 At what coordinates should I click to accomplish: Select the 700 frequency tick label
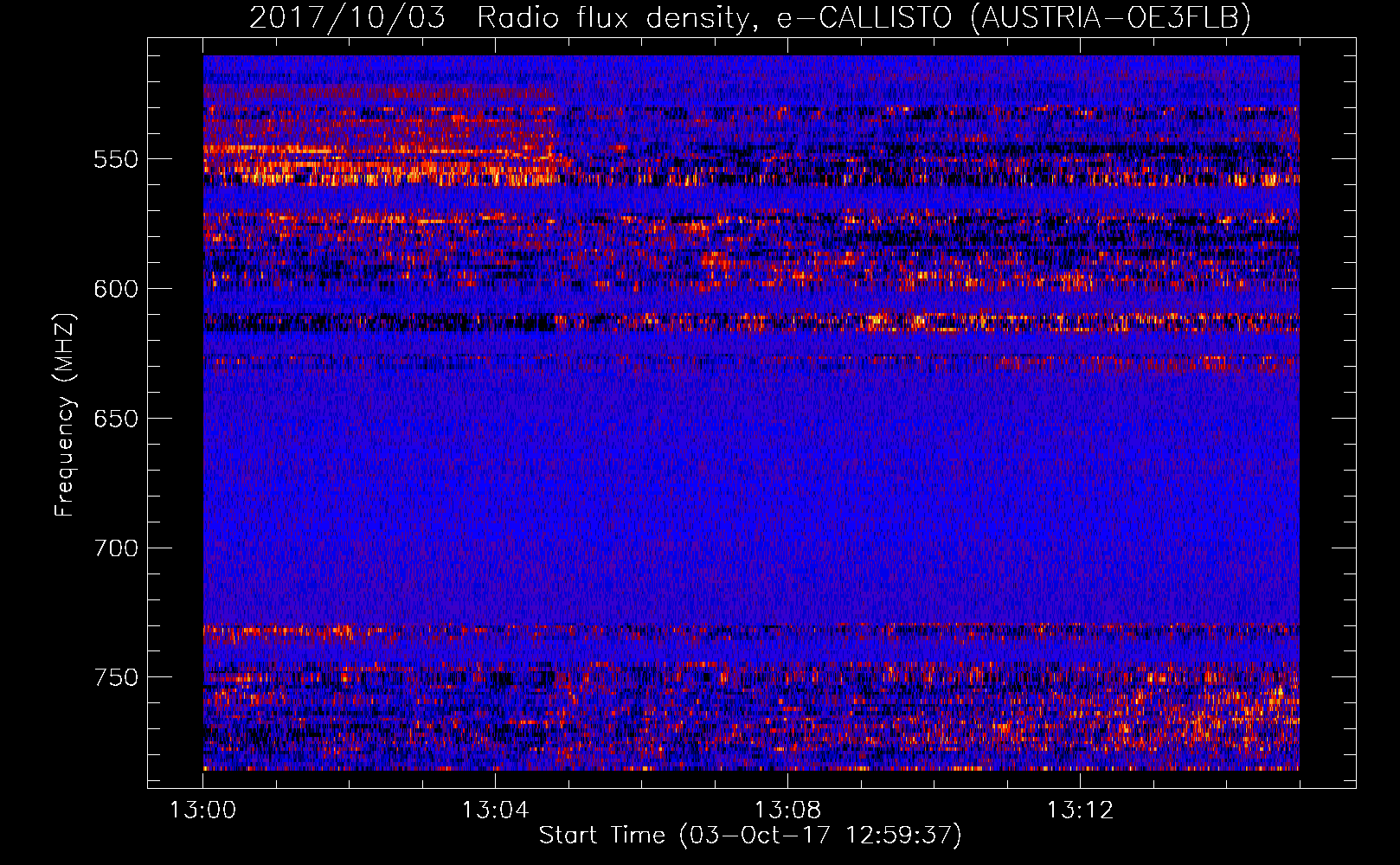pyautogui.click(x=116, y=548)
